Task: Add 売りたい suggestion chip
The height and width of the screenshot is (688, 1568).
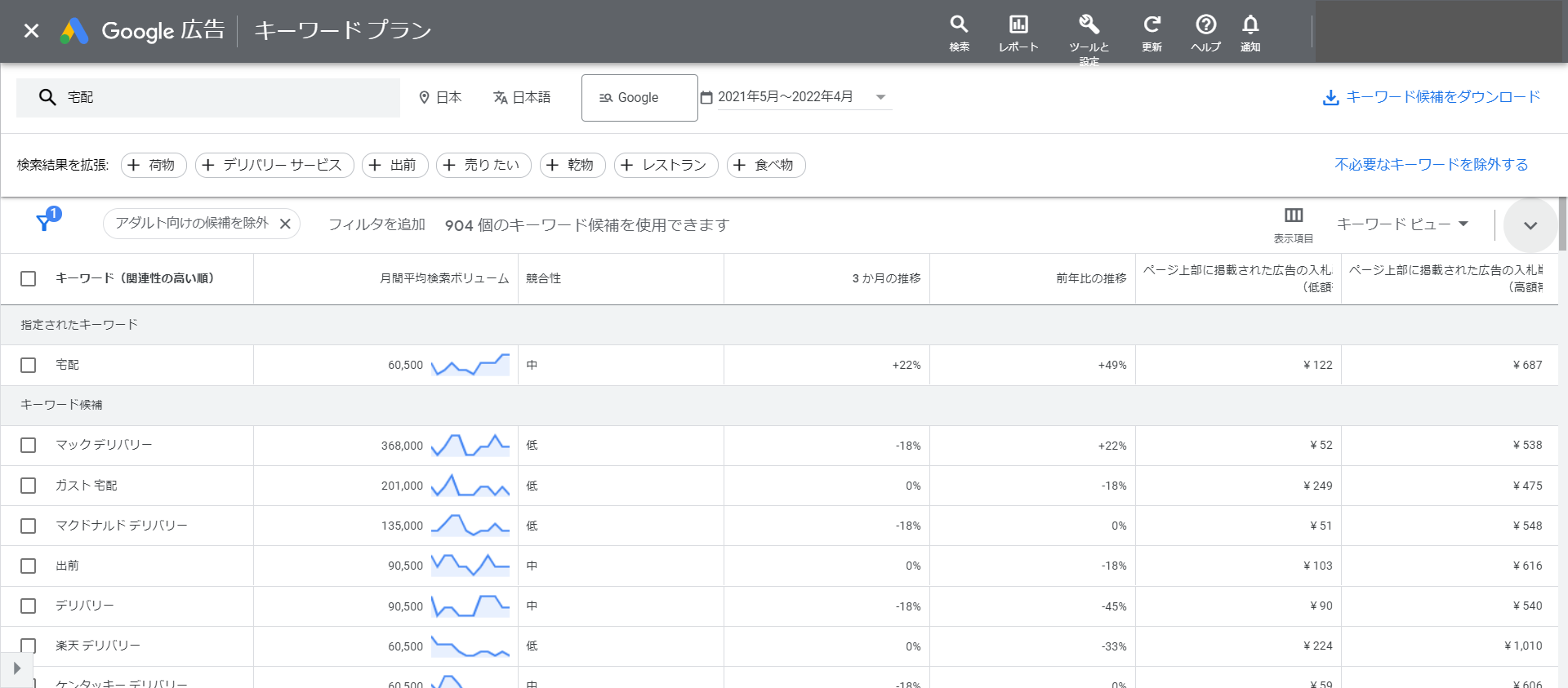Action: click(483, 165)
